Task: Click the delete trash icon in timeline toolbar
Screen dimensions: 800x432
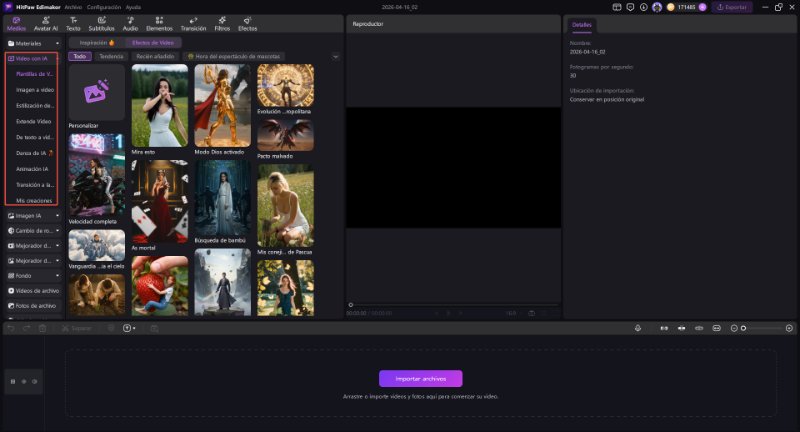Action: (x=42, y=328)
